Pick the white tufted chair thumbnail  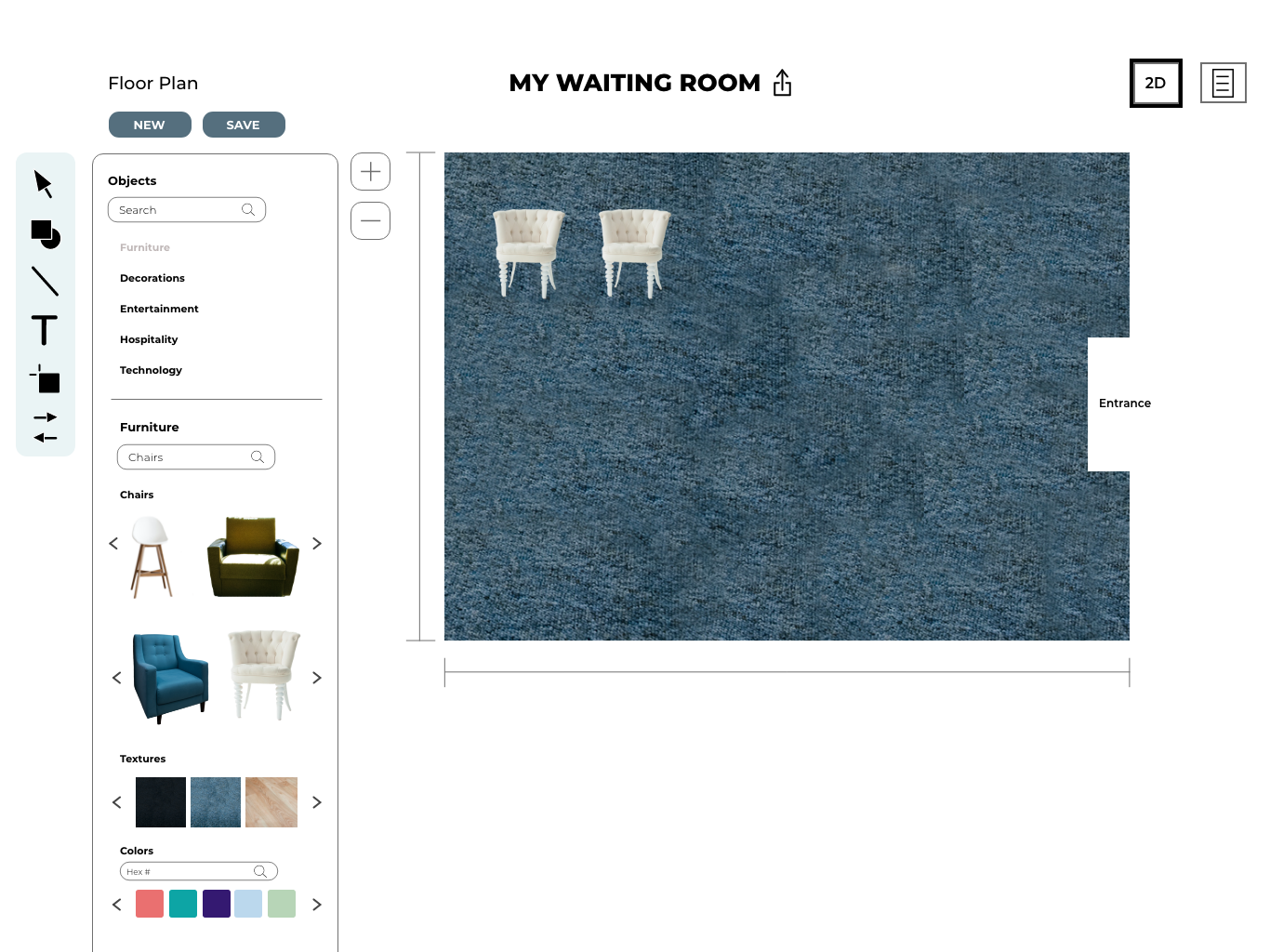point(264,675)
